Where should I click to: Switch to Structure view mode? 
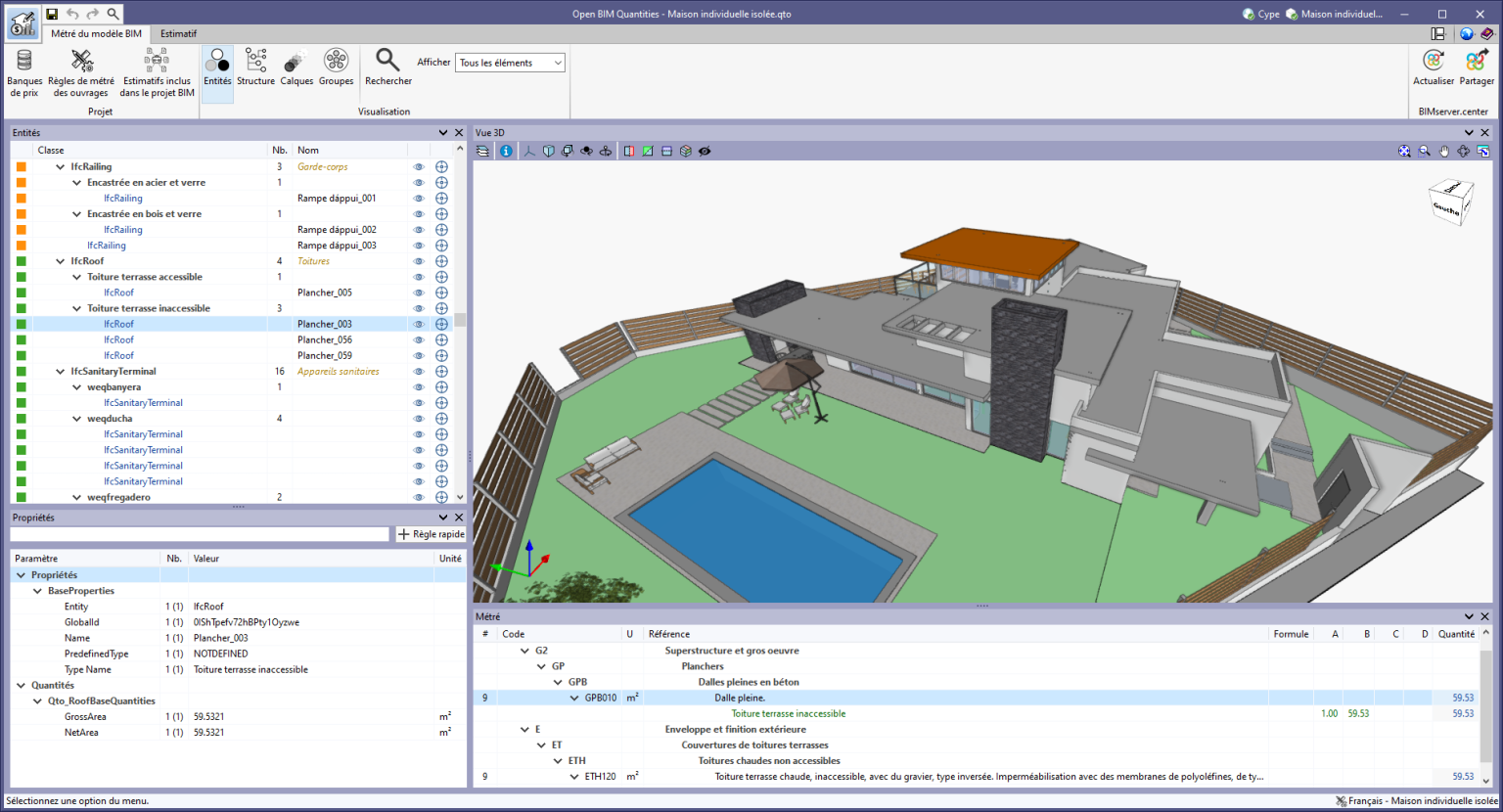point(255,68)
